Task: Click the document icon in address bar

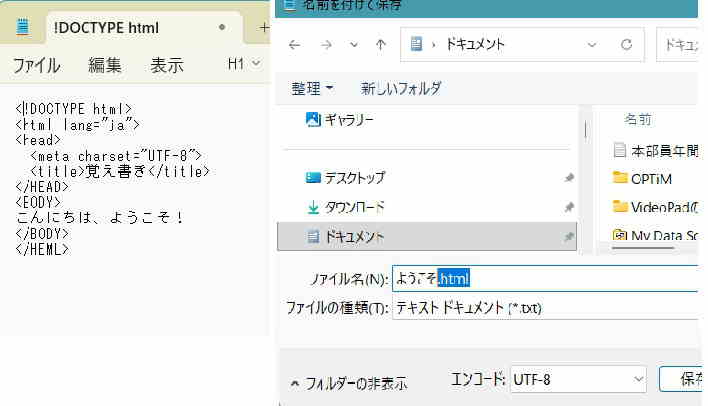Action: pos(416,44)
